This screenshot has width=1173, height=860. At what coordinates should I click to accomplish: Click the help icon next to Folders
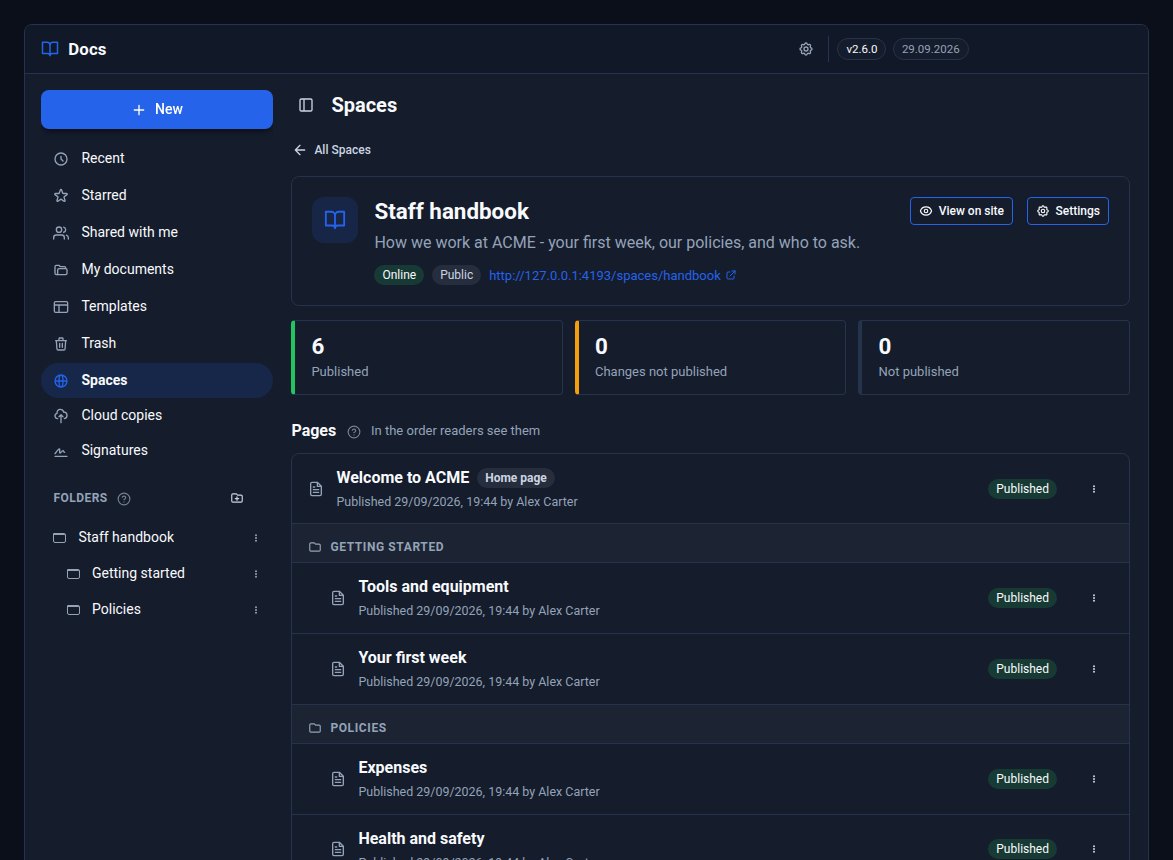pos(124,499)
